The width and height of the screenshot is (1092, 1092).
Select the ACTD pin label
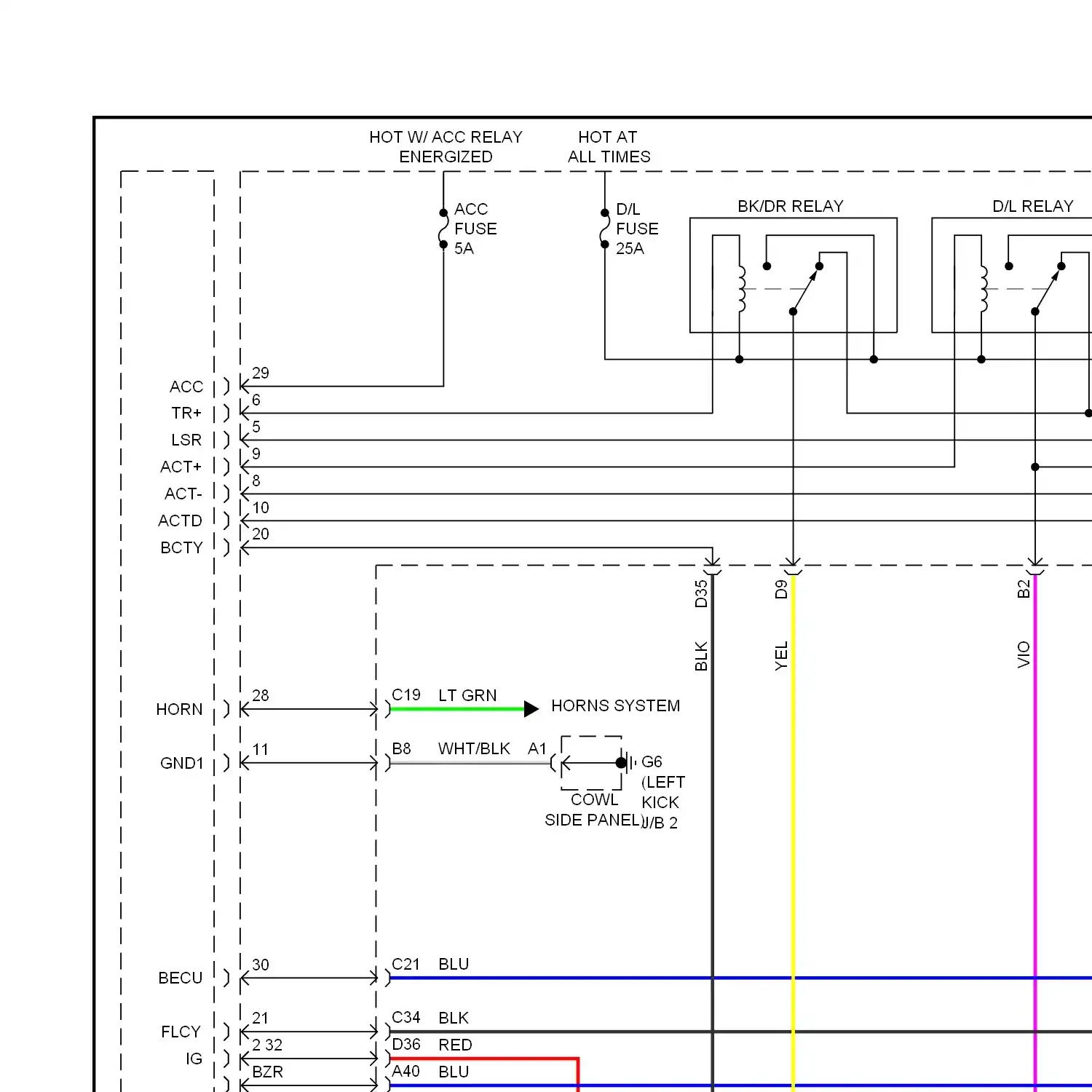181,521
